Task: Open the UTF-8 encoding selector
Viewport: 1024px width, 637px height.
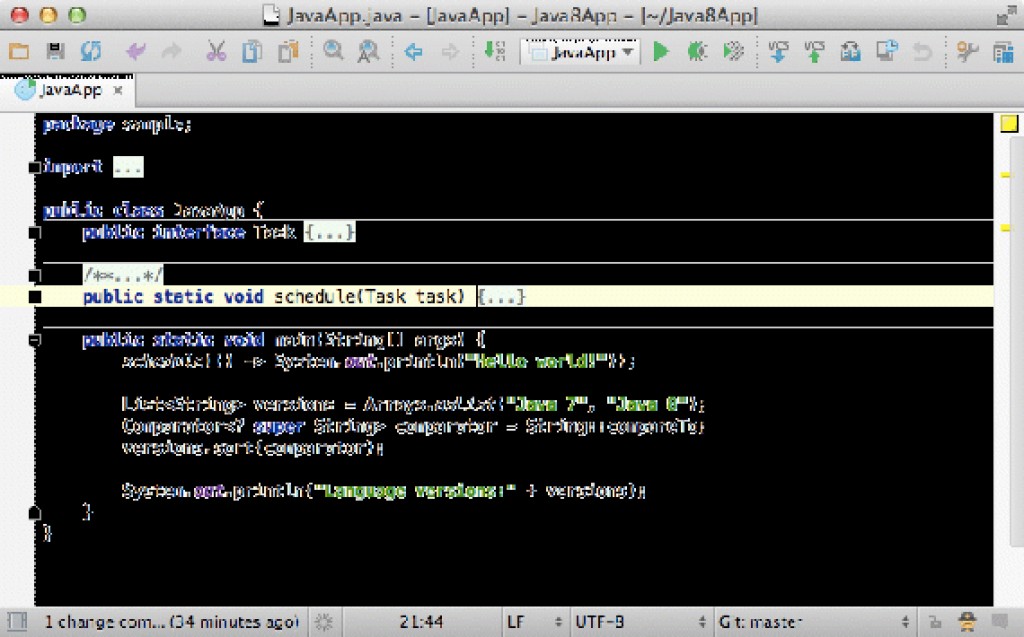Action: 640,621
